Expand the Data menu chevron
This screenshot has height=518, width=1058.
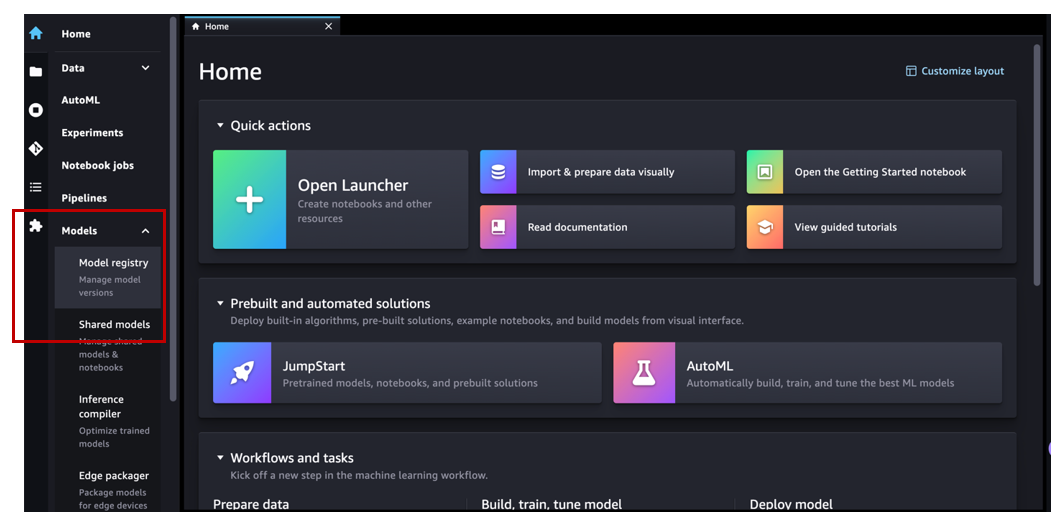(146, 67)
